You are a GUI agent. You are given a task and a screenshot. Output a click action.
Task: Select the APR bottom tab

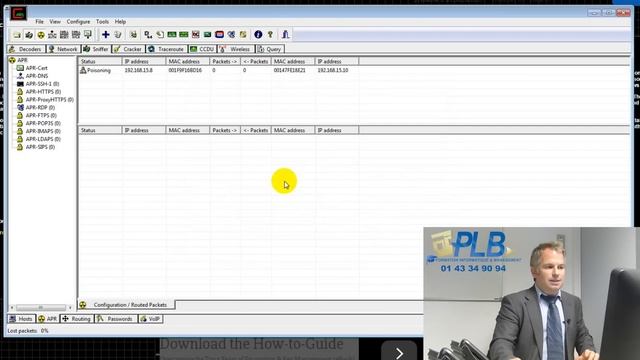pos(47,319)
